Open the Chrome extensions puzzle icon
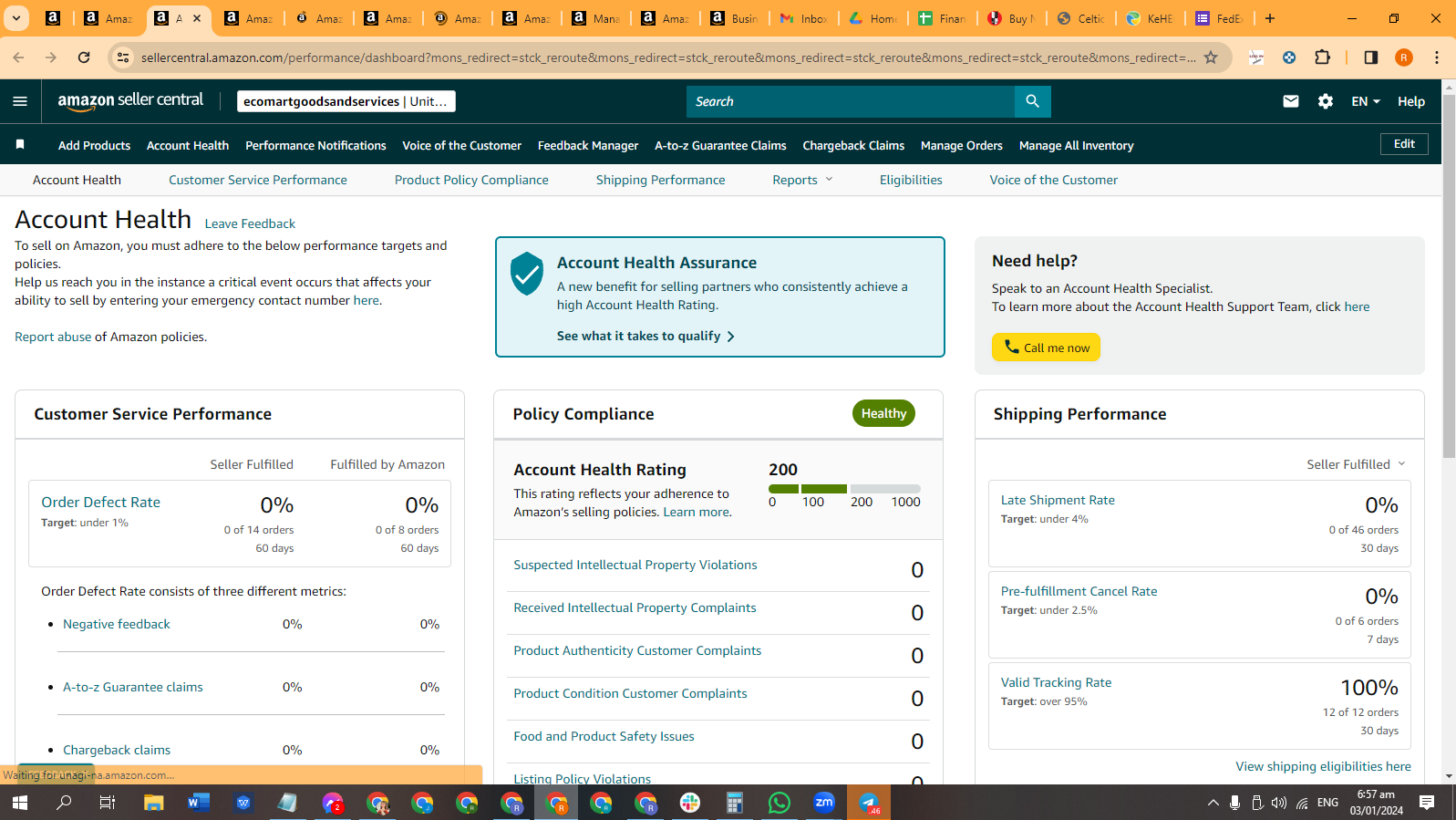 click(x=1323, y=57)
